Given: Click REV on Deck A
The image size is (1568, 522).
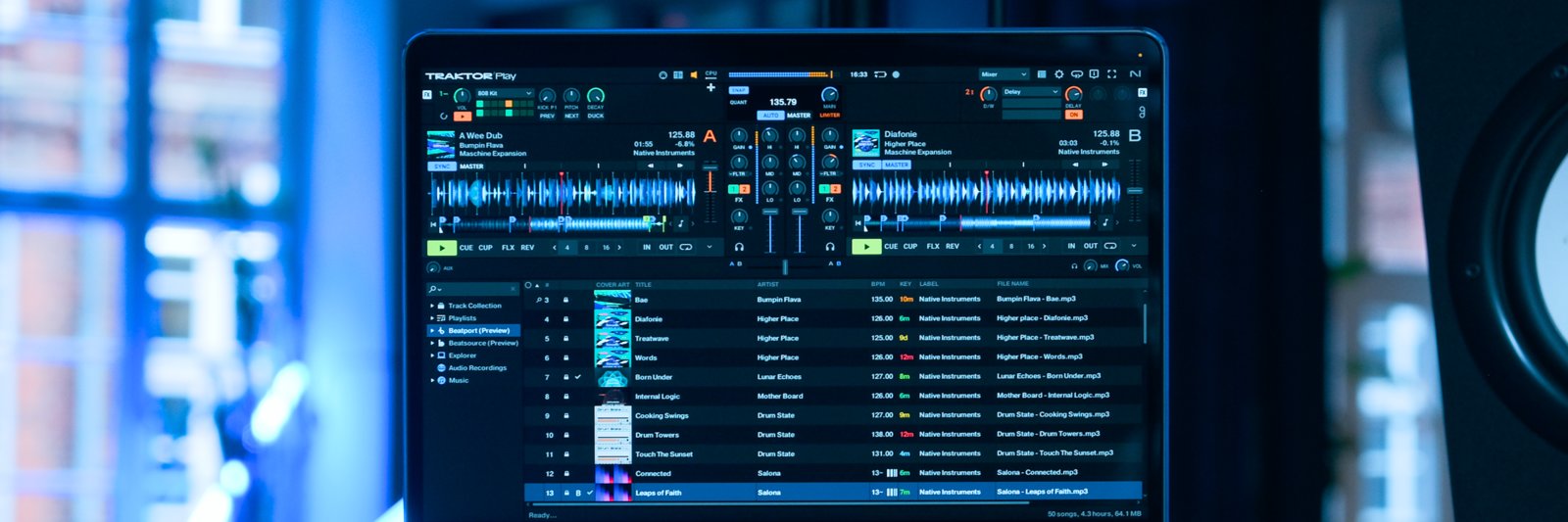Looking at the screenshot, I should point(527,248).
